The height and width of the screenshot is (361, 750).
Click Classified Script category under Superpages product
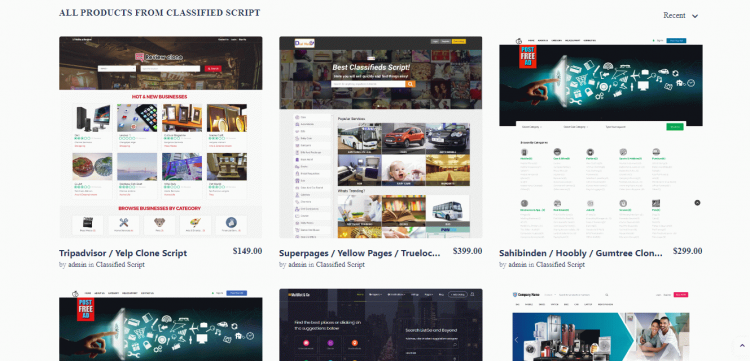[340, 264]
